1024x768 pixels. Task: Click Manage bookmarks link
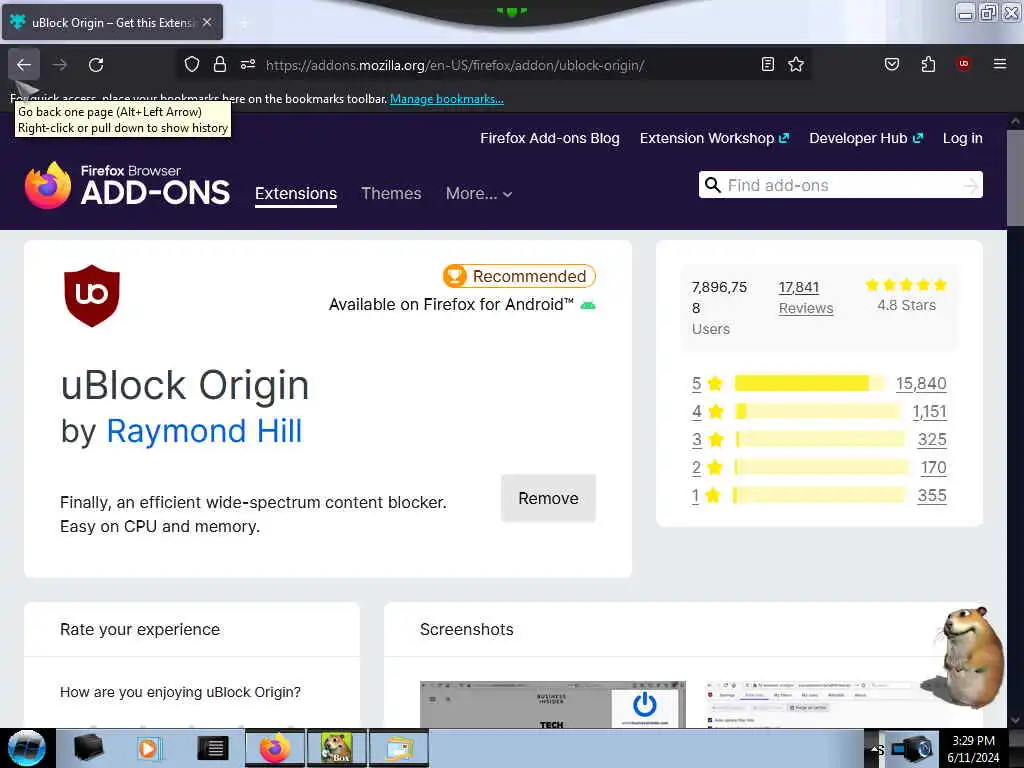point(447,99)
